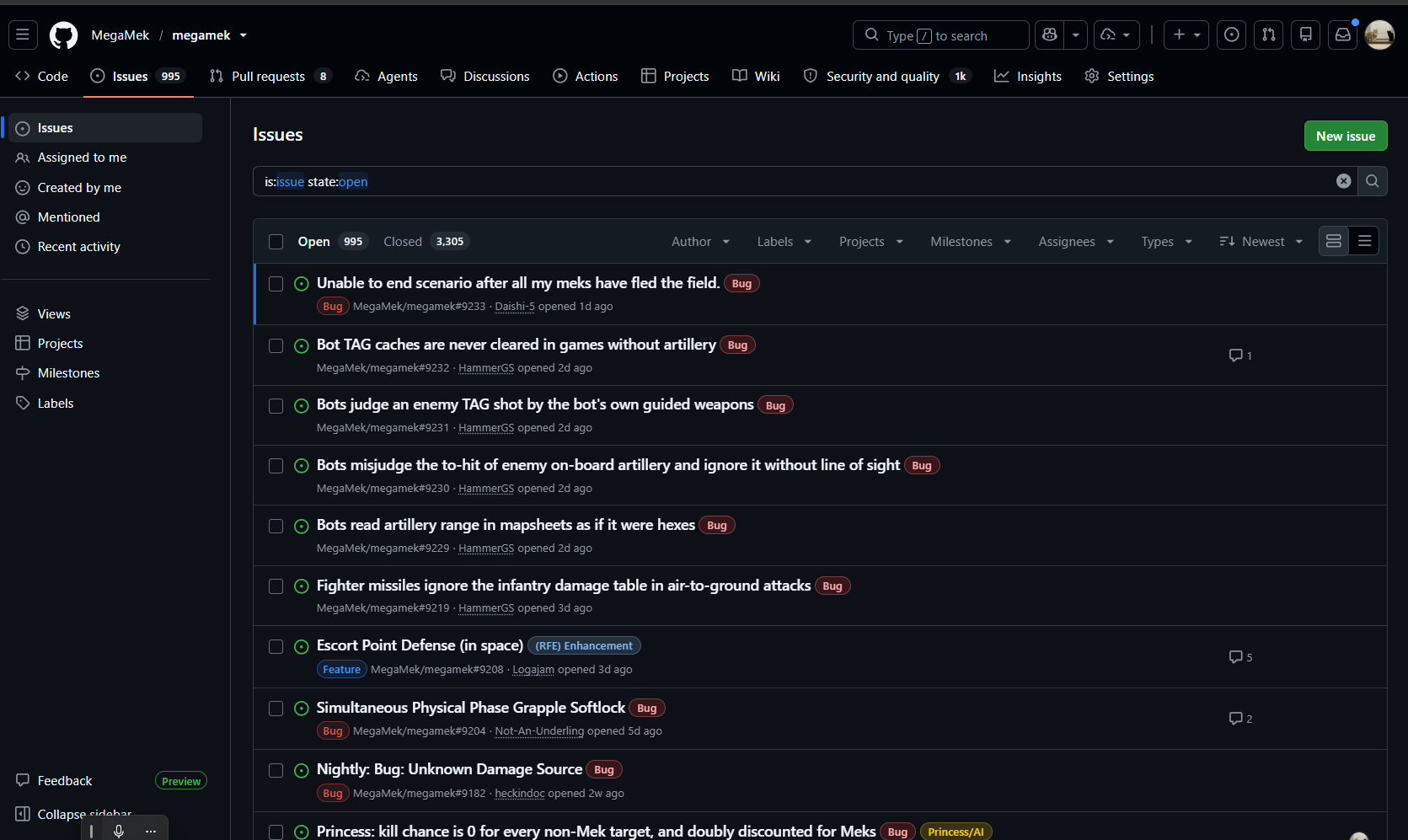Open Views in the sidebar
This screenshot has height=840, width=1408.
[105, 313]
